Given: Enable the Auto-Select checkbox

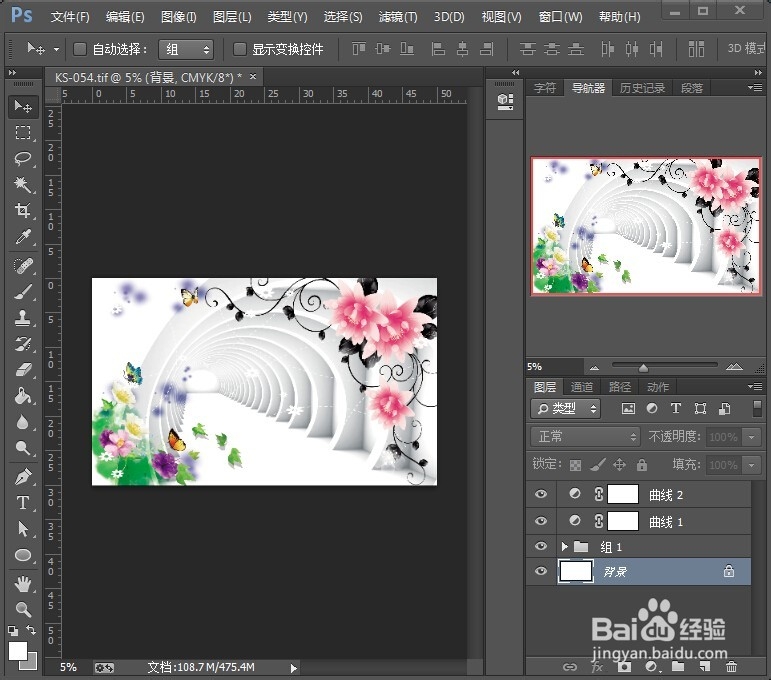Looking at the screenshot, I should pyautogui.click(x=80, y=49).
